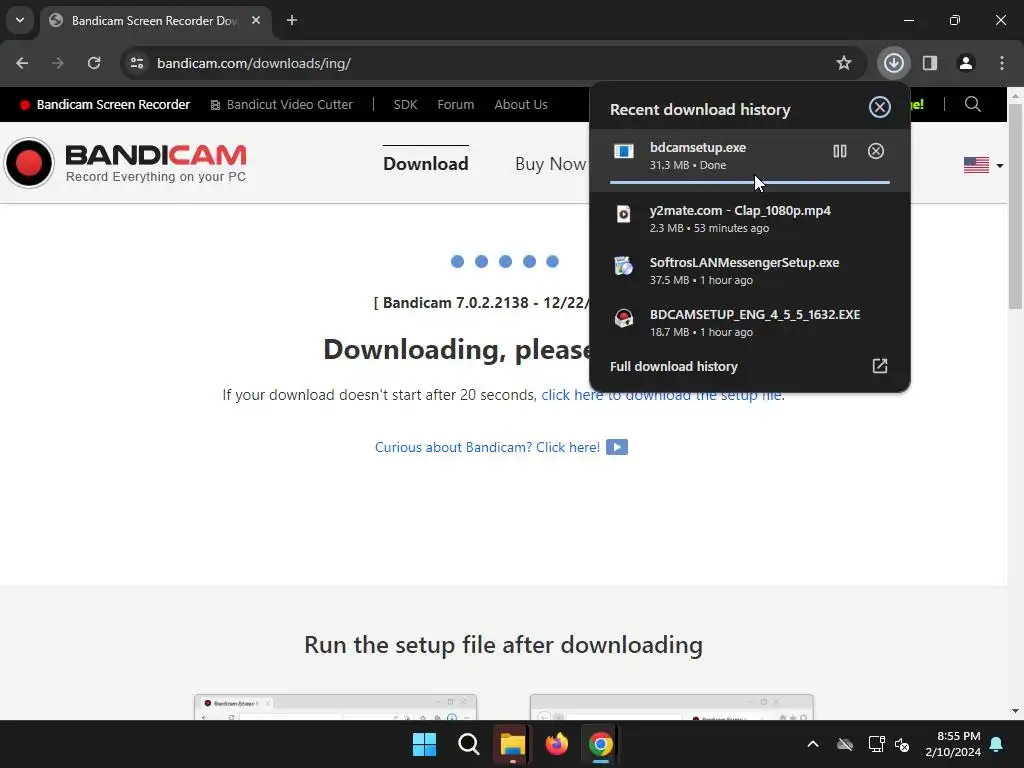Click the Chrome downloads toolbar icon

point(893,63)
